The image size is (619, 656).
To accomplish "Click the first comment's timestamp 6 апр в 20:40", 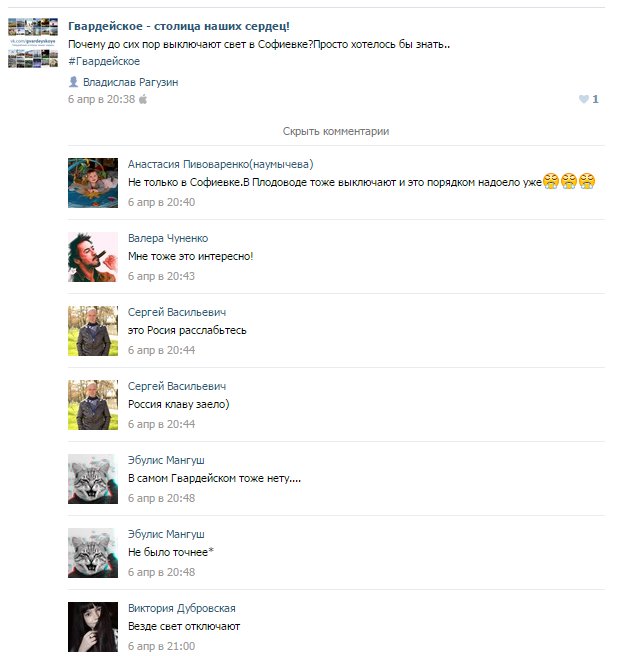I will coord(161,202).
